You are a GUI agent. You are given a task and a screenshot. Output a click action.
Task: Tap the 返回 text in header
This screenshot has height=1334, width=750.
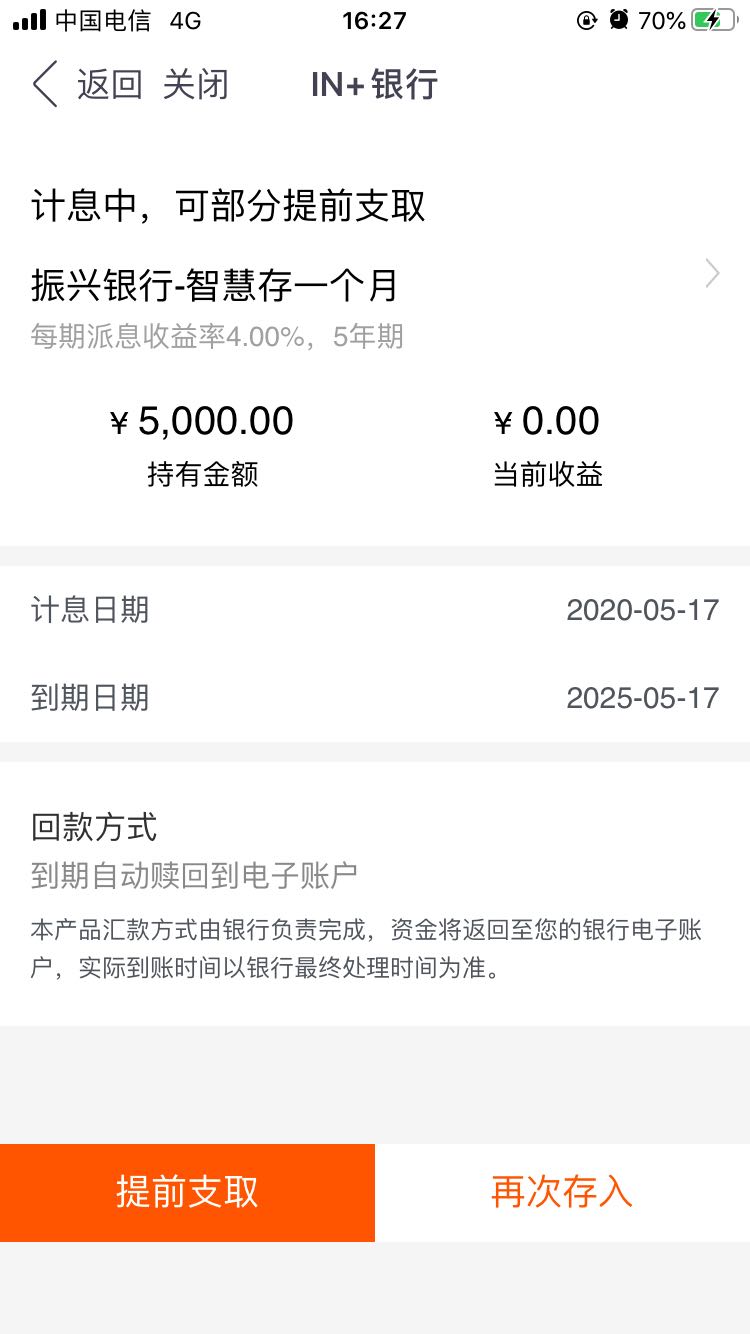(110, 85)
